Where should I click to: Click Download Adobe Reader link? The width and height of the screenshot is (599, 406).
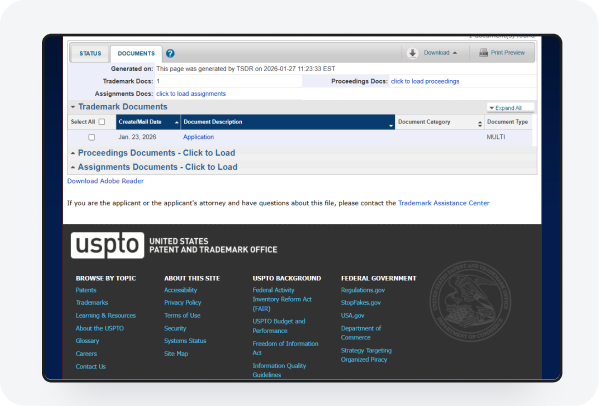105,181
